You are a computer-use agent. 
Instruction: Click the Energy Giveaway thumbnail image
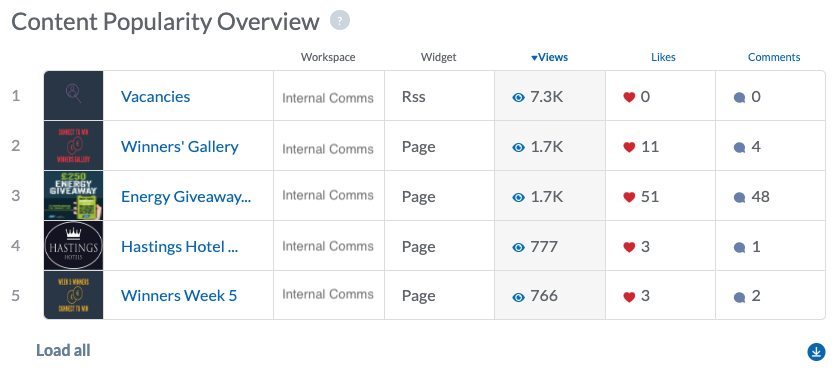pos(73,196)
